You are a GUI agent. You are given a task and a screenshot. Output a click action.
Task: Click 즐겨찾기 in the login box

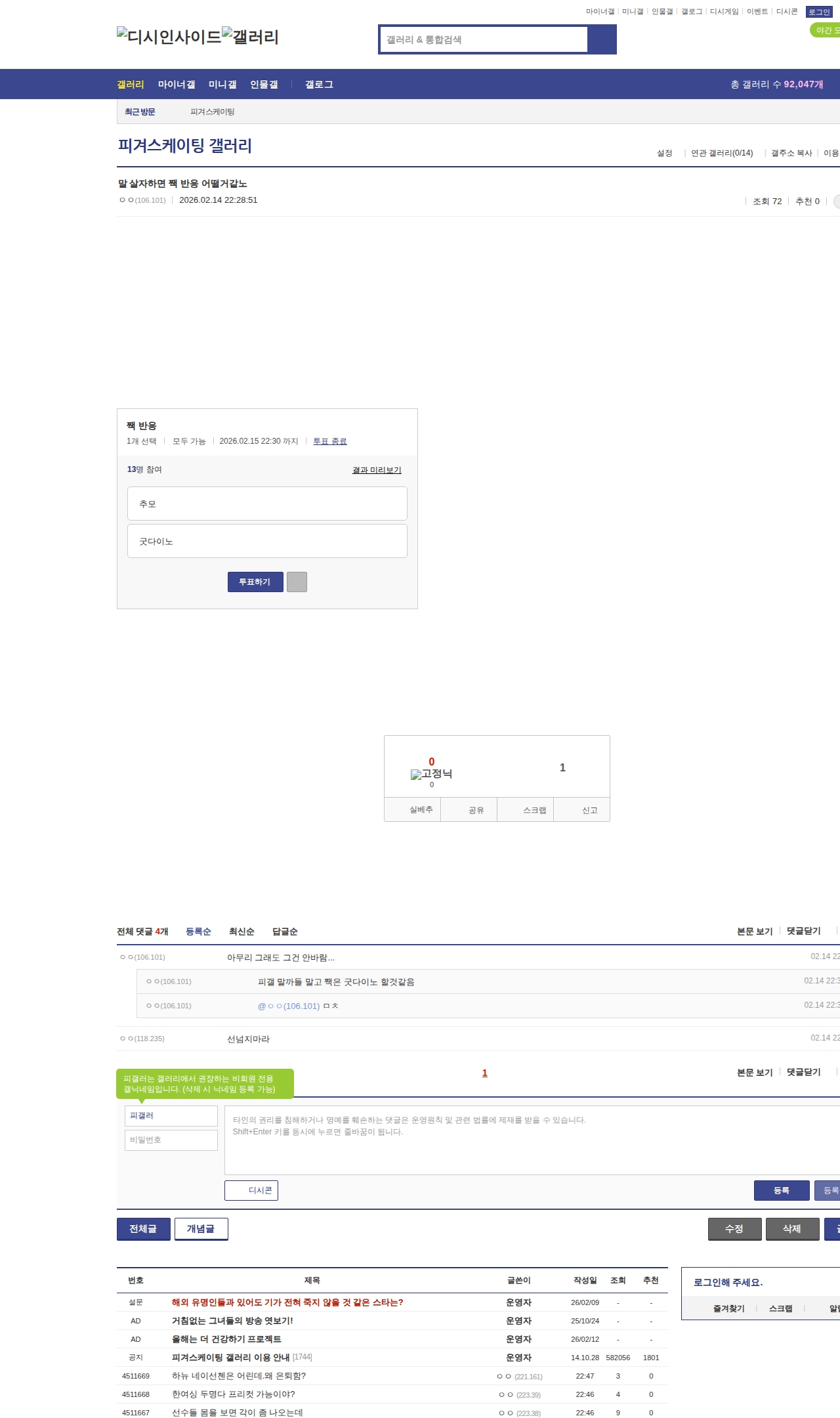[x=729, y=1308]
